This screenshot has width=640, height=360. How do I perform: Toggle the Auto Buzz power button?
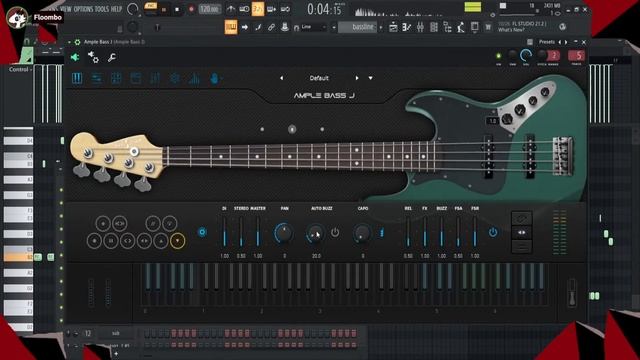click(335, 232)
